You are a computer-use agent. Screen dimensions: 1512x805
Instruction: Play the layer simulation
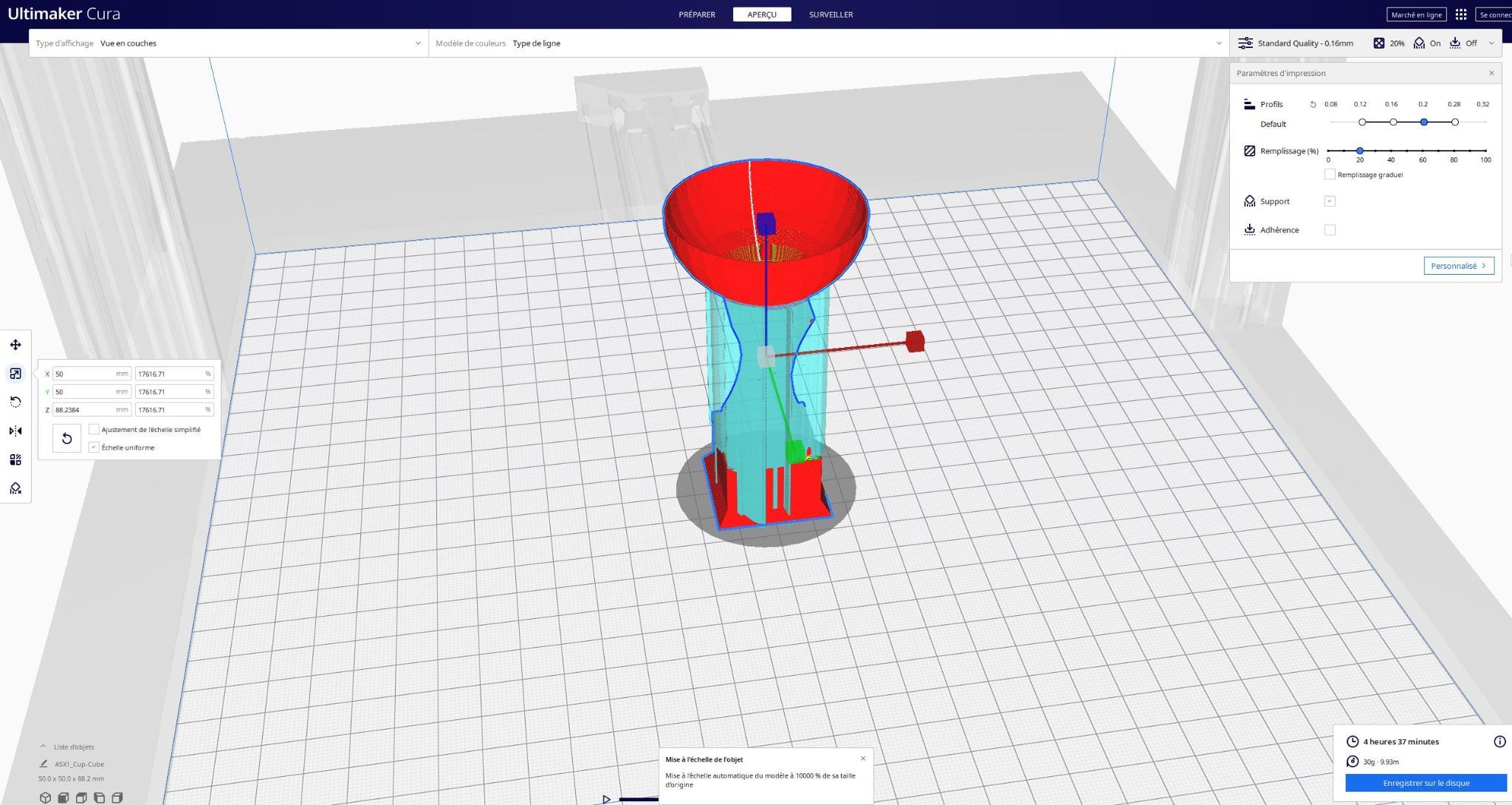point(606,799)
